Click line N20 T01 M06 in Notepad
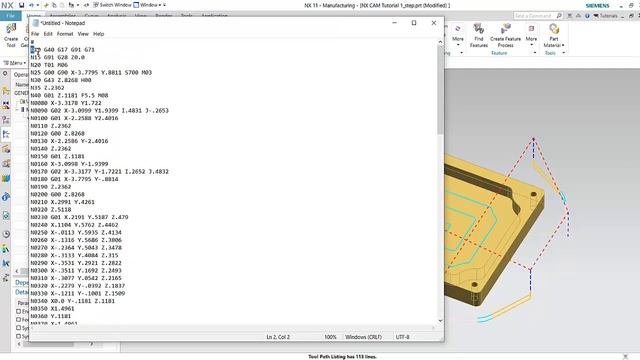The width and height of the screenshot is (640, 360). coord(49,65)
